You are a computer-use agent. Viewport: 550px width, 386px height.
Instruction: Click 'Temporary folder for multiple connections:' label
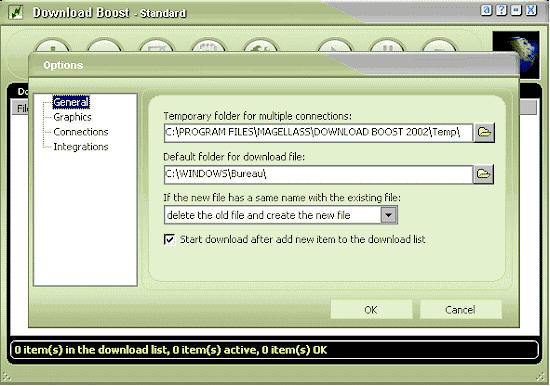(x=257, y=116)
